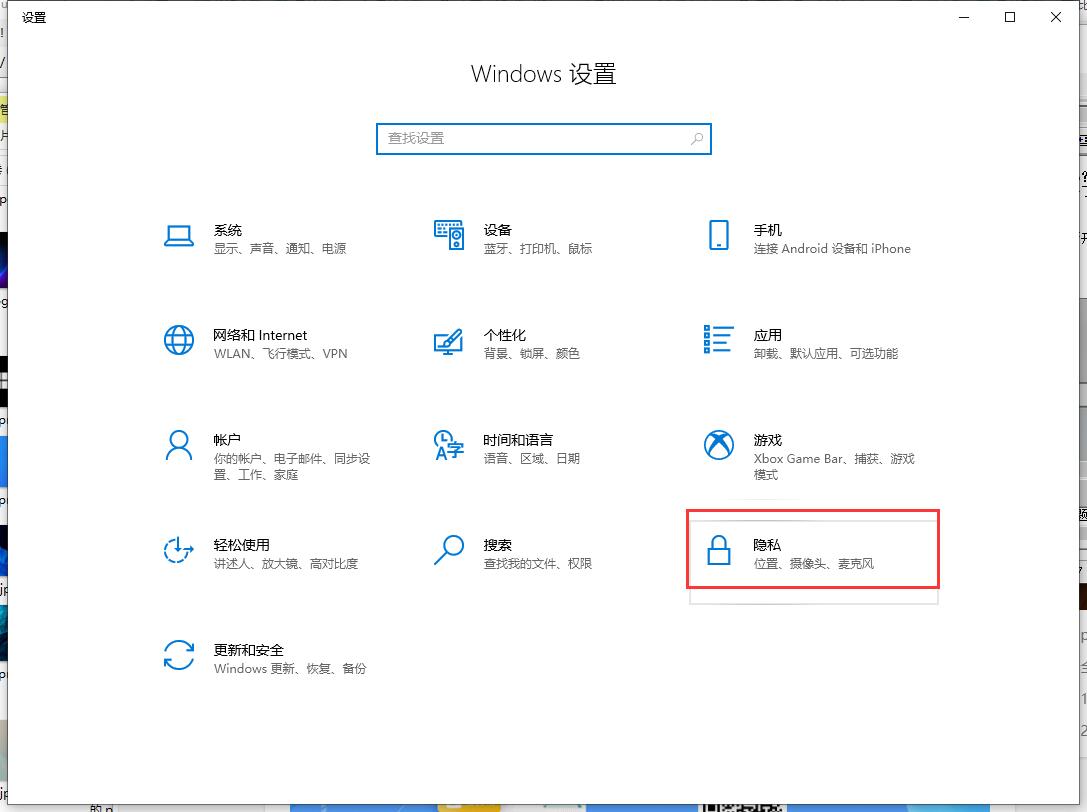Viewport: 1087px width, 812px height.
Task: Open the Update and Security arrows icon
Action: [179, 655]
